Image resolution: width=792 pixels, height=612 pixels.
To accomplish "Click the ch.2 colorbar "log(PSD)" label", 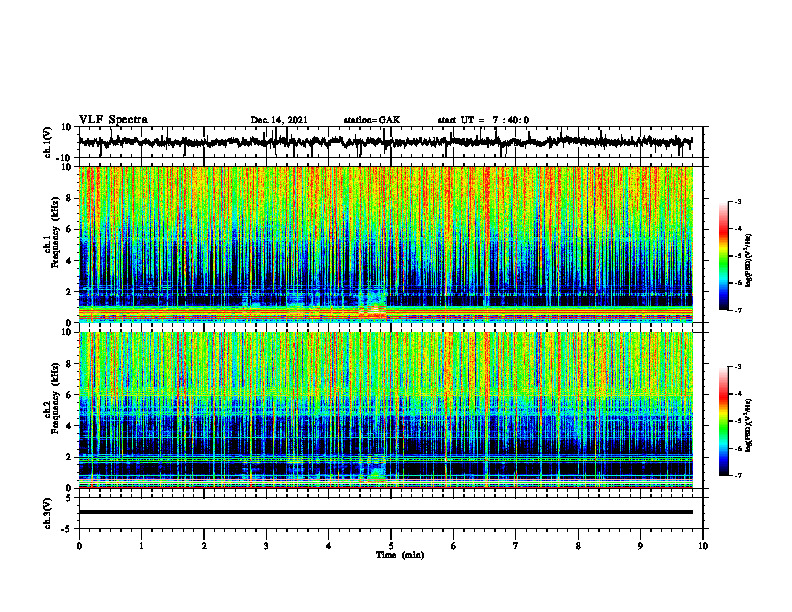I will click(x=749, y=425).
